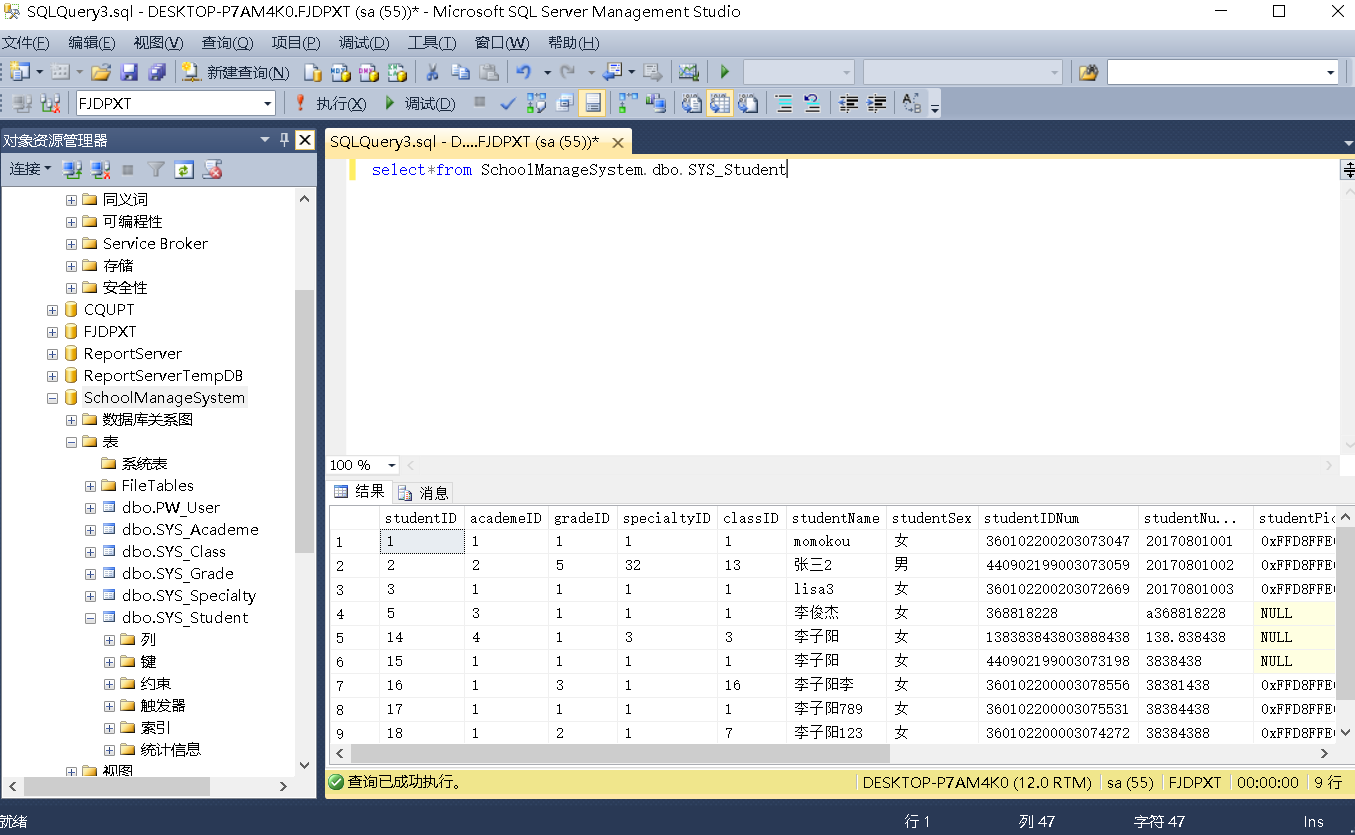Click the Undo arrow icon
The width and height of the screenshot is (1355, 835).
tap(523, 72)
